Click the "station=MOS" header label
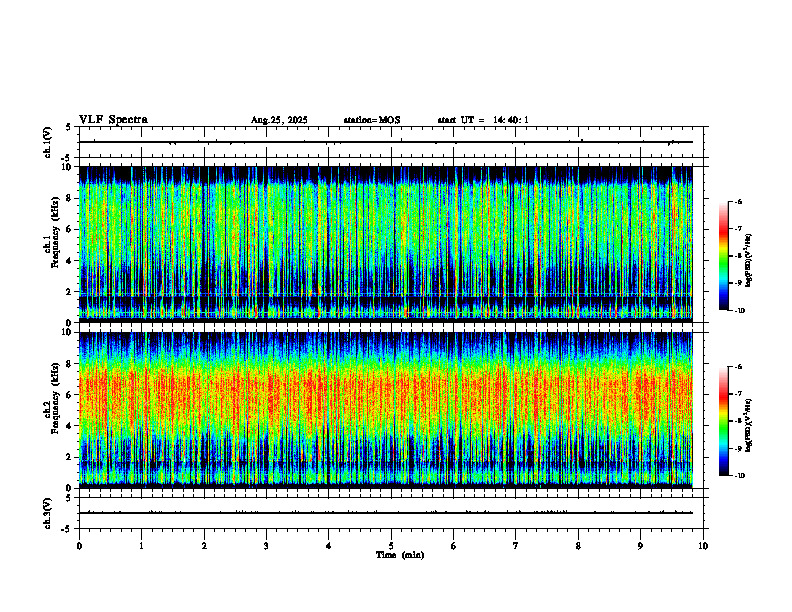Viewport: 792px width, 612px height. 372,120
